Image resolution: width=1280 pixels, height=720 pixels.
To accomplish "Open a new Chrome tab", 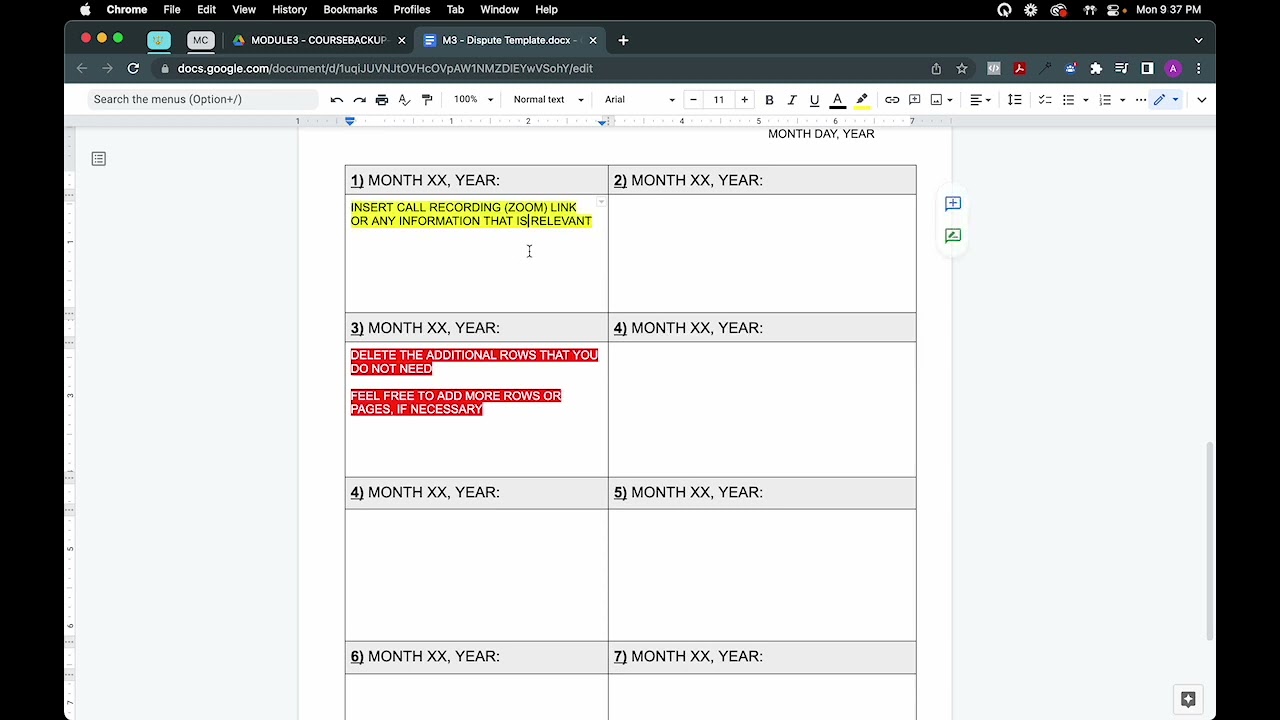I will pyautogui.click(x=623, y=40).
